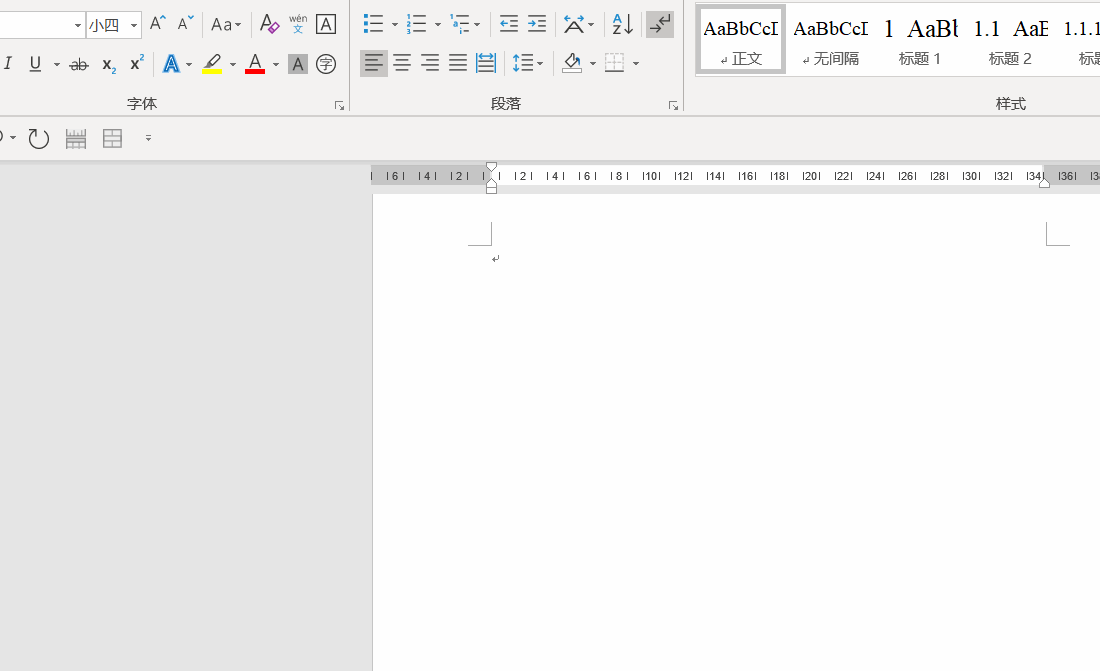Click the Text Effects glowing A icon
This screenshot has width=1100, height=671.
coord(170,65)
